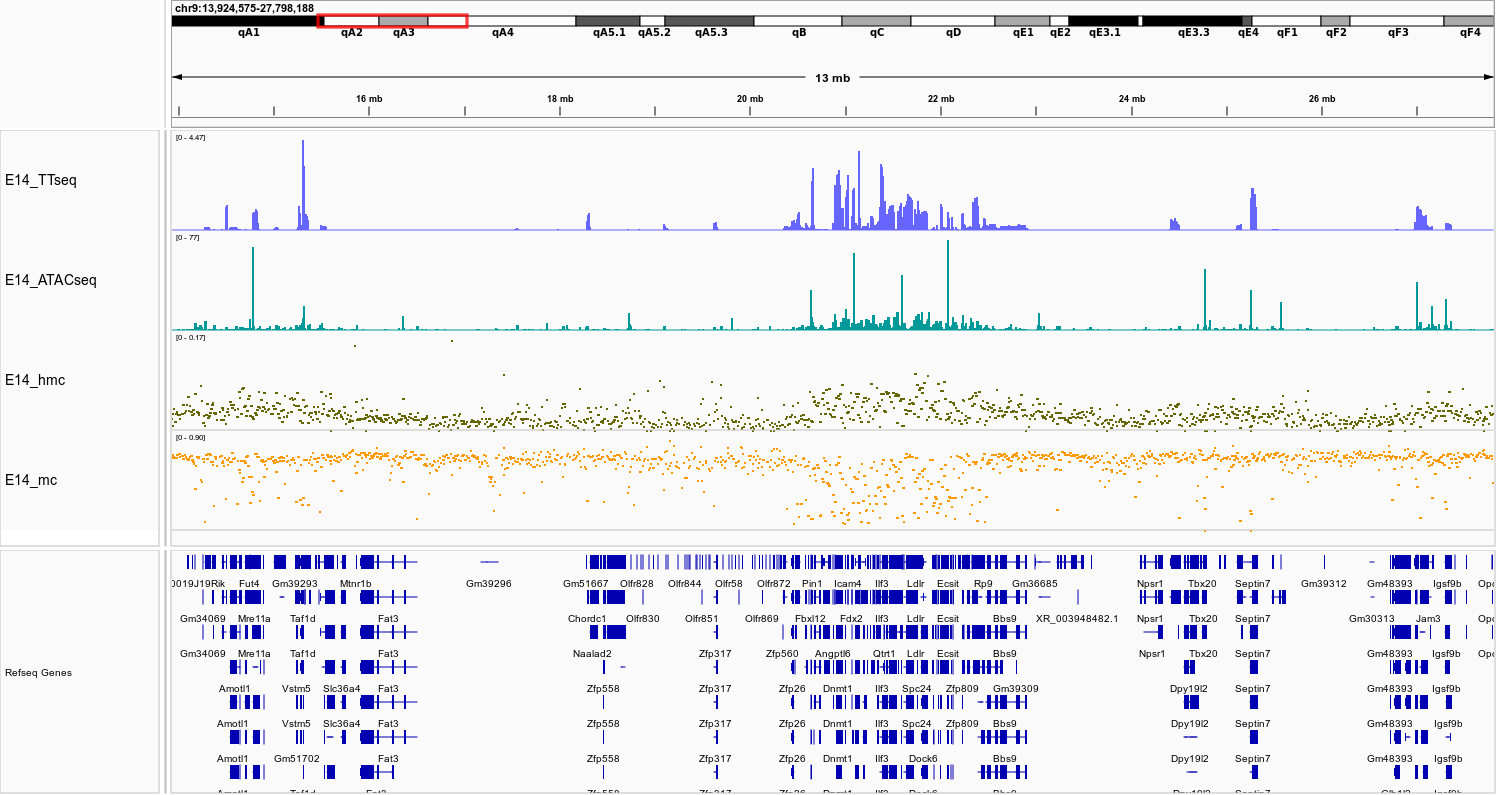Click the mc data range label 0 - 0.90
The width and height of the screenshot is (1498, 795).
click(x=190, y=437)
